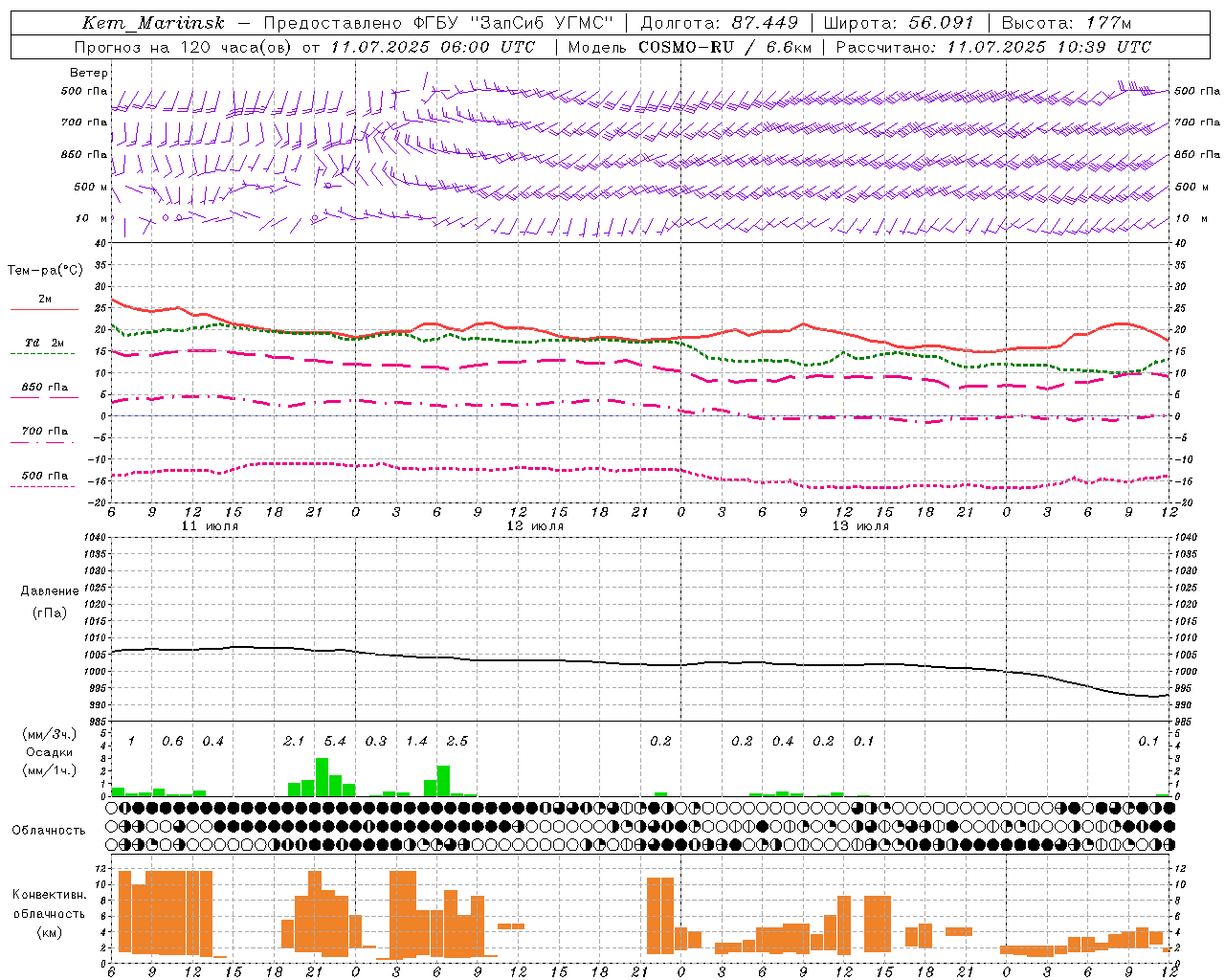Image resolution: width=1225 pixels, height=980 pixels.
Task: Click the Ветер section label
Action: tap(89, 73)
